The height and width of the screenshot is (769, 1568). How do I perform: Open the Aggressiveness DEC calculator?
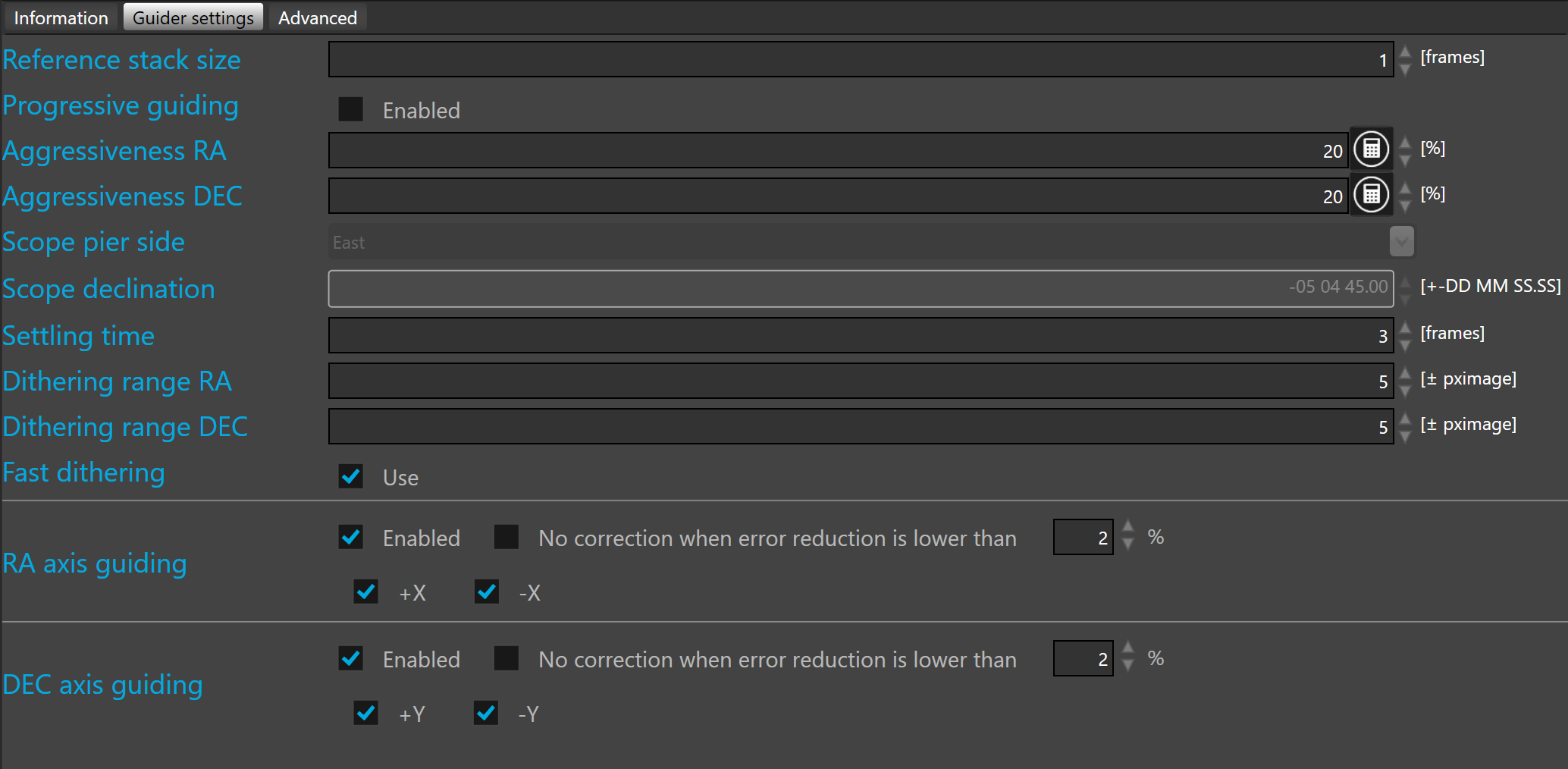[x=1371, y=195]
